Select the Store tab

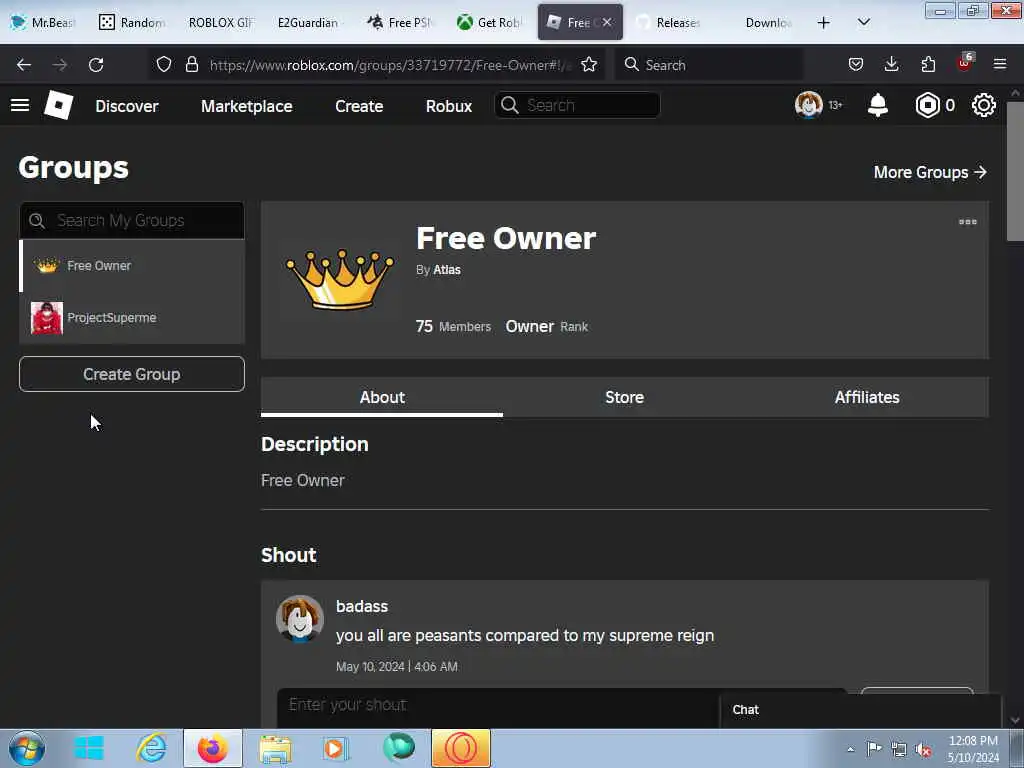pyautogui.click(x=624, y=397)
